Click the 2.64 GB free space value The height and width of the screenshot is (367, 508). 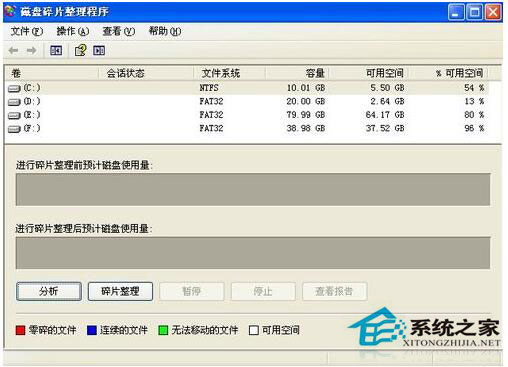coord(387,101)
